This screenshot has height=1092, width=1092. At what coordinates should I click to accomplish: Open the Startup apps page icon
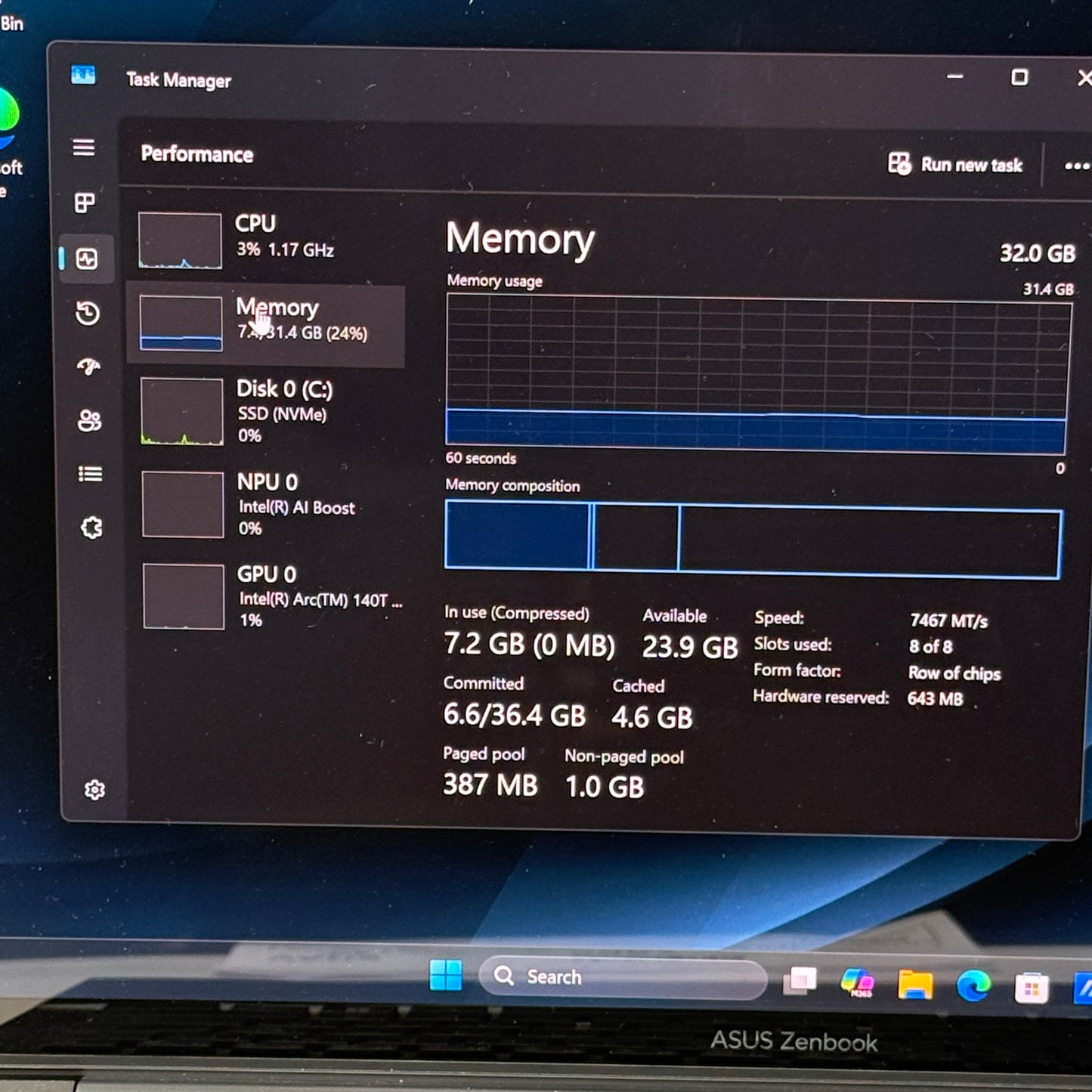(88, 368)
